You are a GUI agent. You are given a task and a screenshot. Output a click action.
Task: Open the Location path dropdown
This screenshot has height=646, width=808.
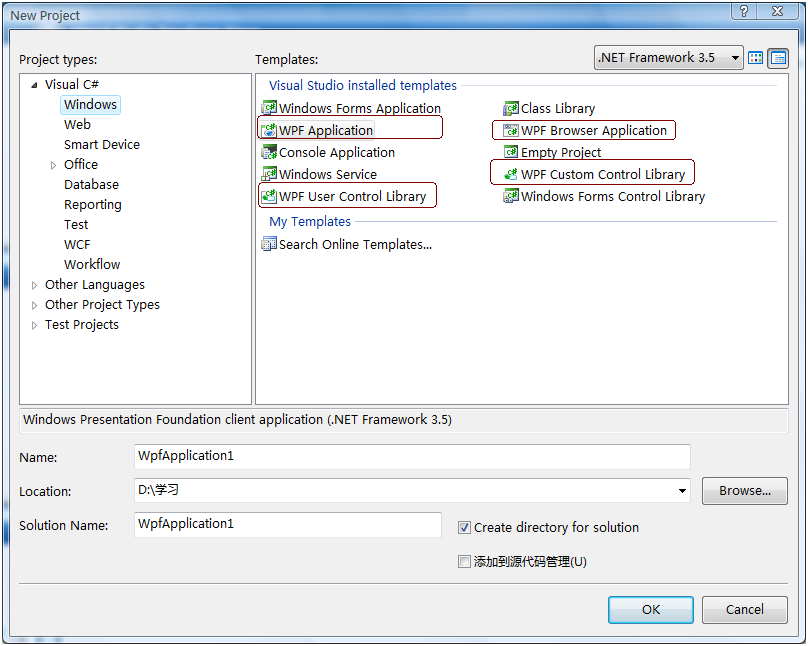tap(682, 491)
